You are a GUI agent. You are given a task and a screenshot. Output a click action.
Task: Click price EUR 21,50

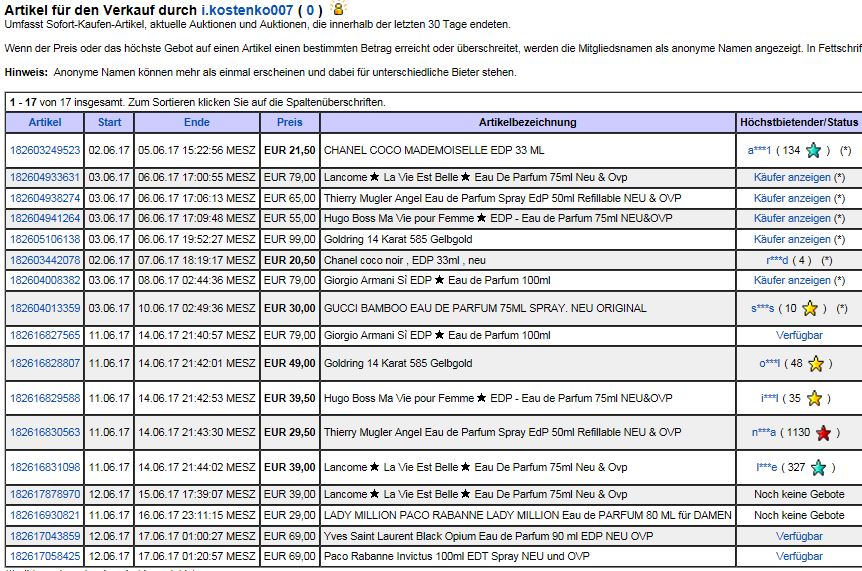point(290,150)
